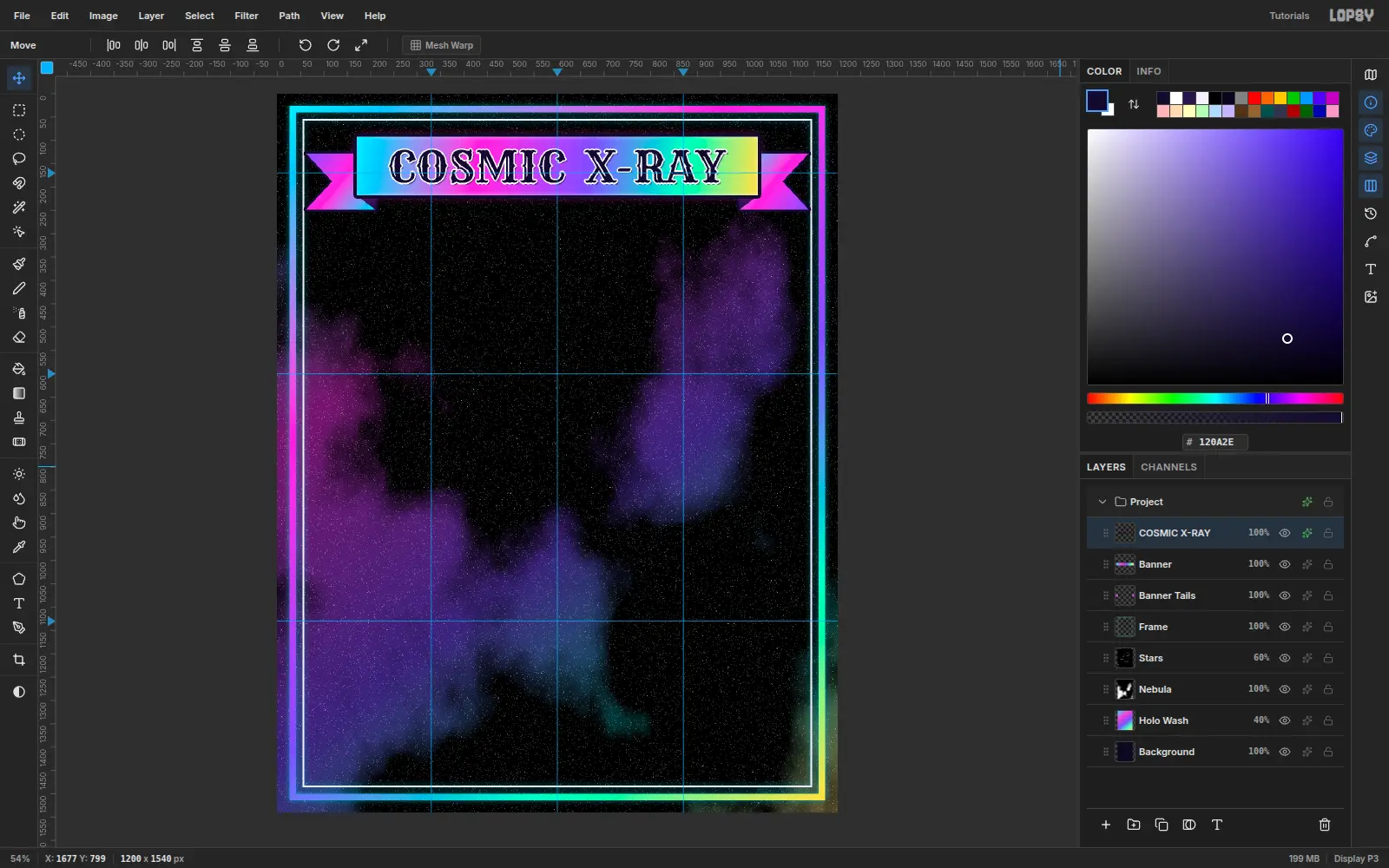The image size is (1389, 868).
Task: Collapse the Project layer group
Action: [1103, 502]
